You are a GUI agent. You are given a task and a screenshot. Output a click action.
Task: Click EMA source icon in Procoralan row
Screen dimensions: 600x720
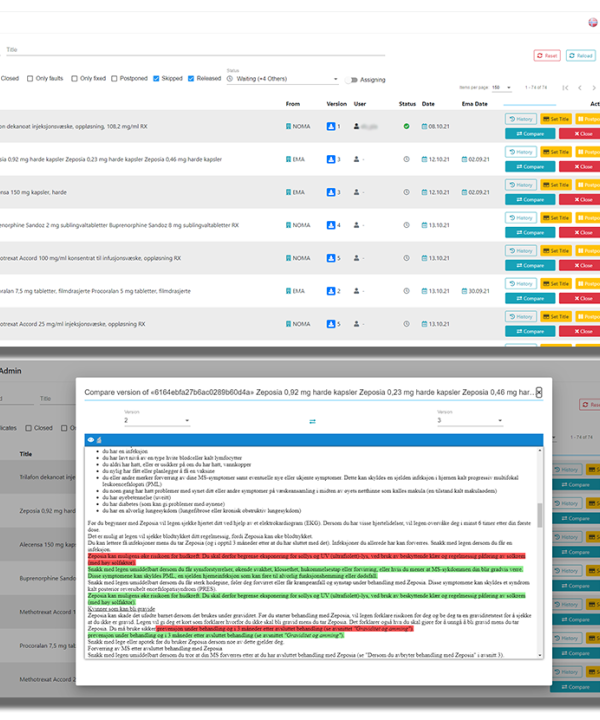(288, 291)
